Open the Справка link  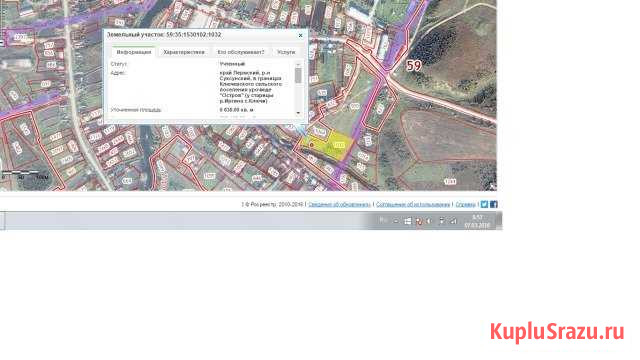click(x=465, y=204)
